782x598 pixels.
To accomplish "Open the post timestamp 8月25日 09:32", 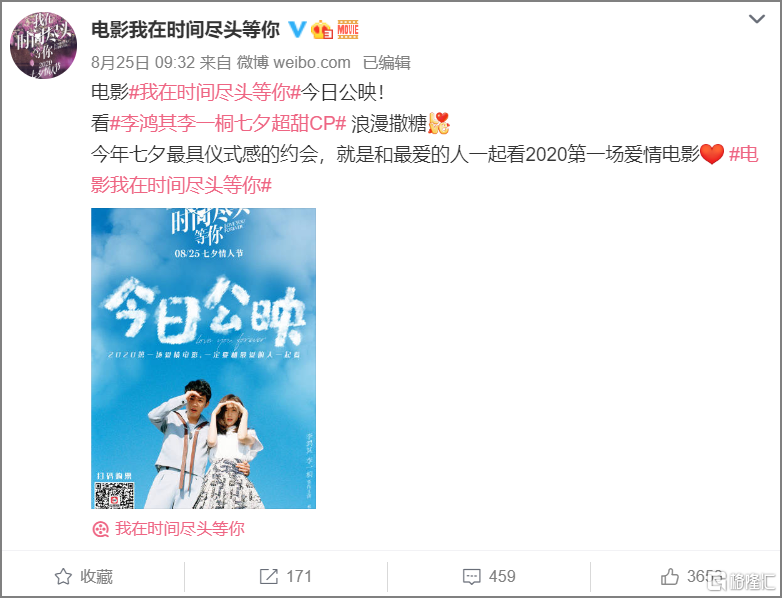I will pos(143,62).
